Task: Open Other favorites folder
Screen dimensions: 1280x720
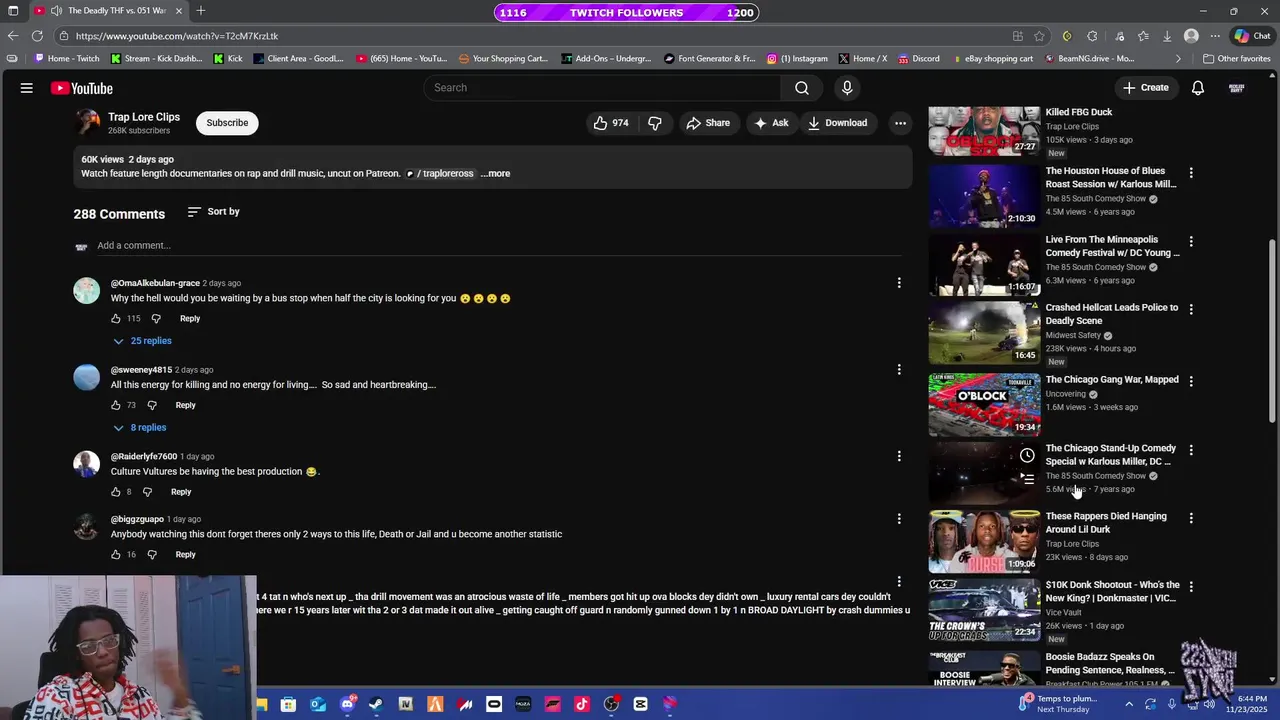Action: (1237, 59)
